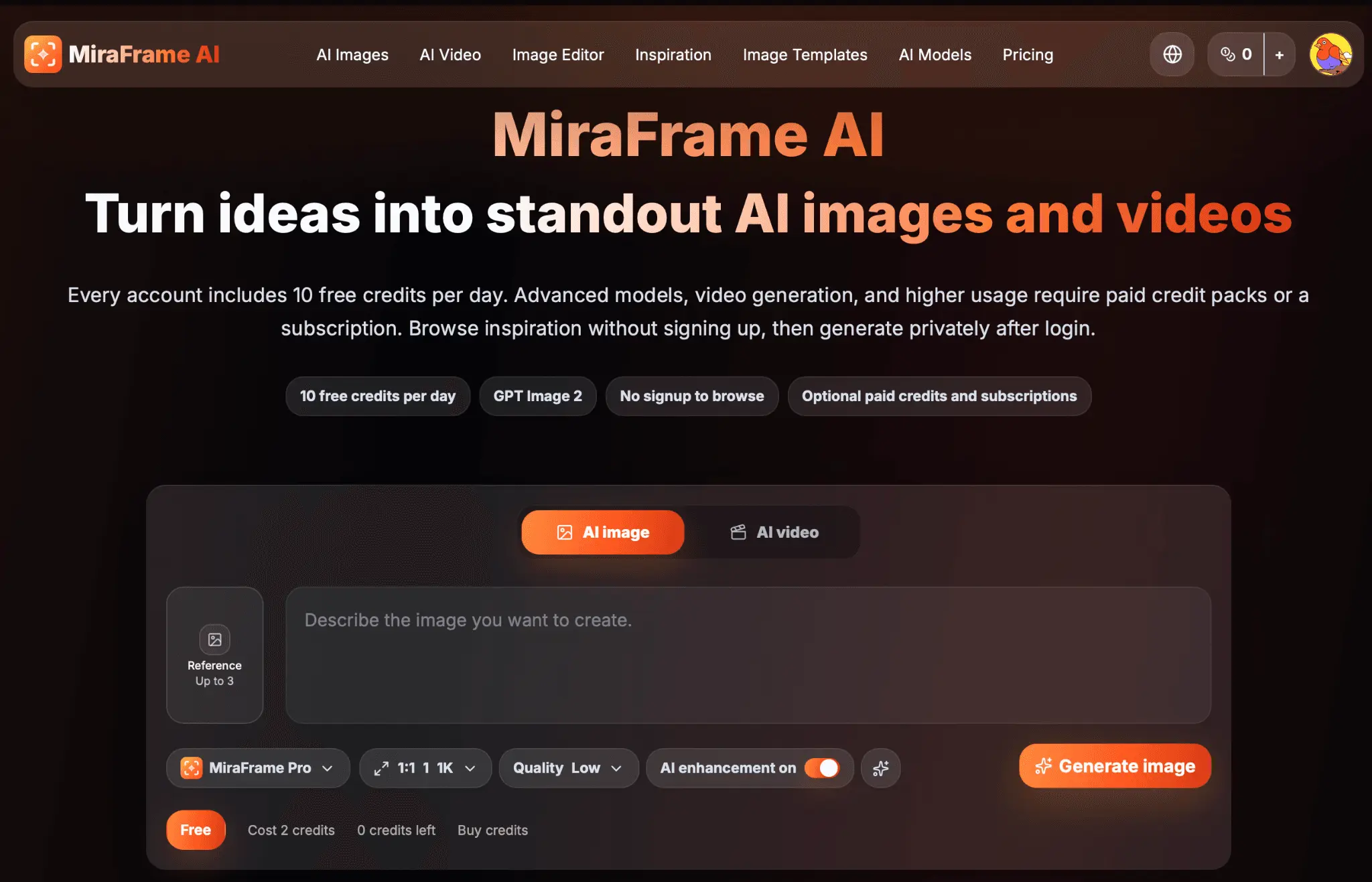1372x882 pixels.
Task: Open the user avatar profile menu
Action: coord(1330,54)
